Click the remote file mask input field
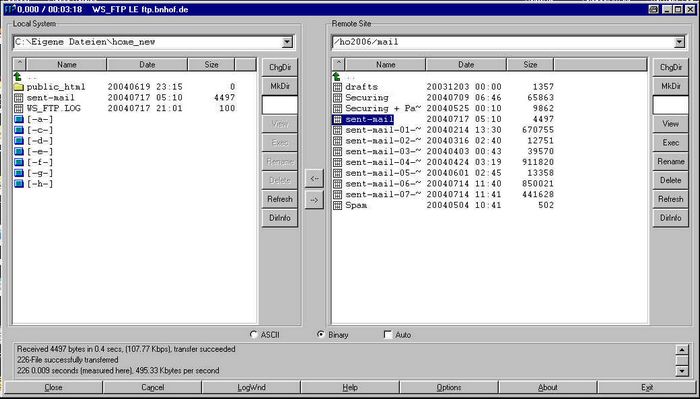The height and width of the screenshot is (399, 700). (x=671, y=105)
